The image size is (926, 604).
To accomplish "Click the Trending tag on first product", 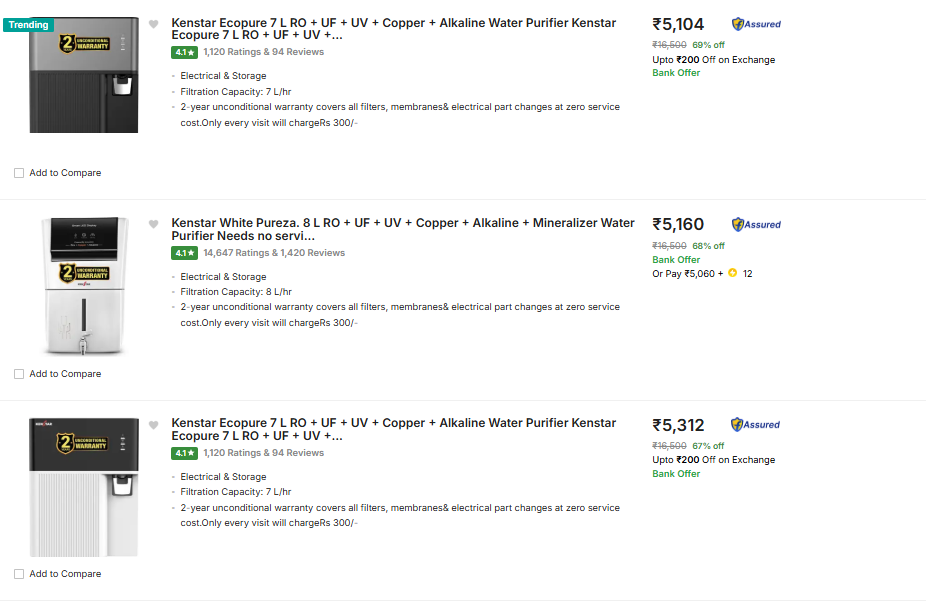I will click(28, 24).
